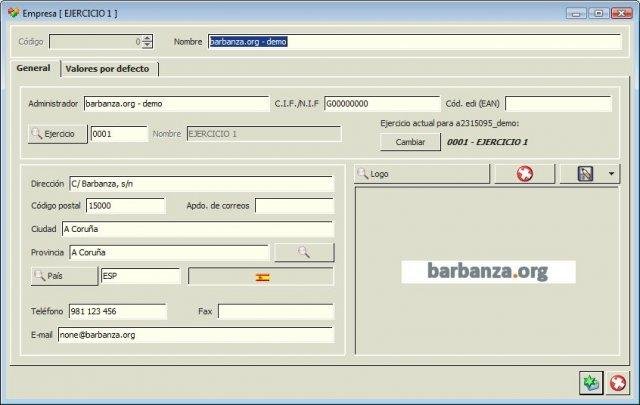
Task: Decrease the Código spinner value
Action: point(148,45)
